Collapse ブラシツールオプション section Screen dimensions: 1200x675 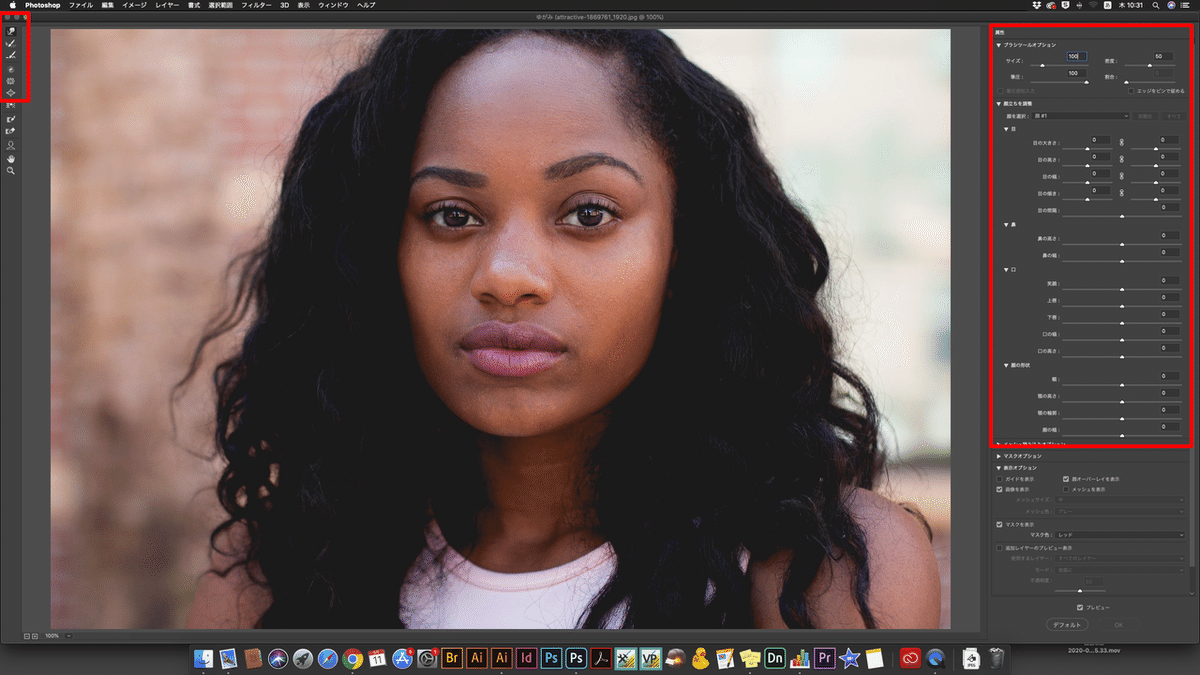[998, 45]
